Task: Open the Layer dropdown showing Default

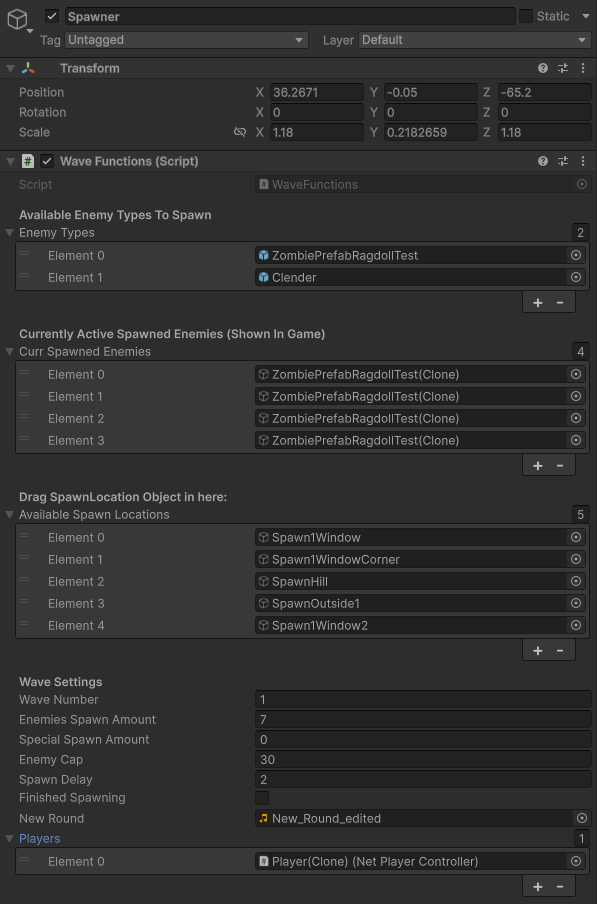Action: (475, 40)
